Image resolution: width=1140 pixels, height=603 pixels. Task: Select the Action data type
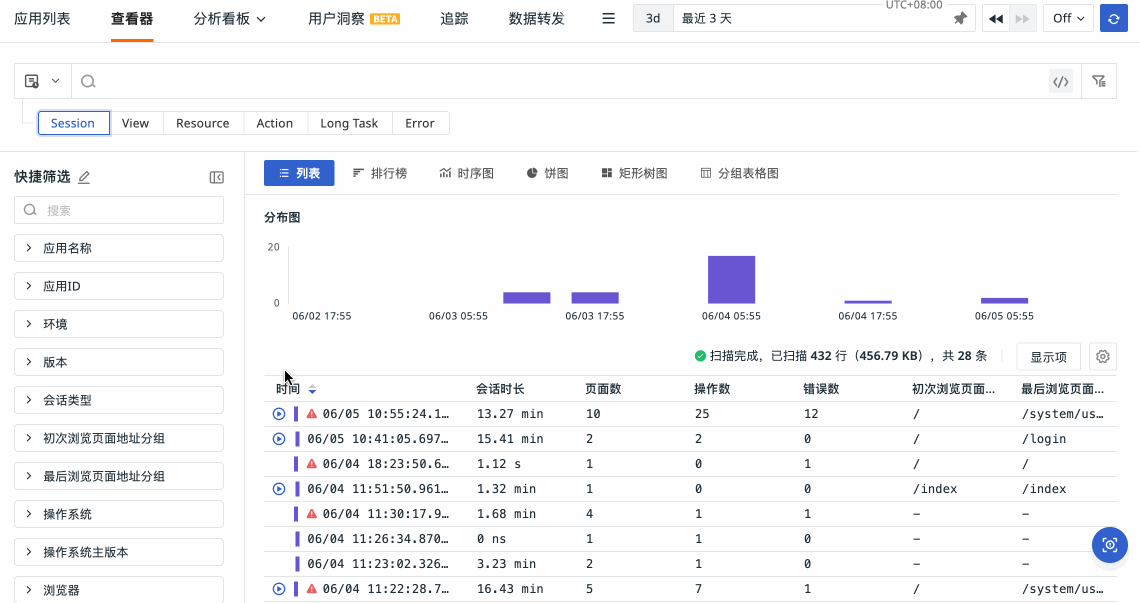click(x=275, y=123)
